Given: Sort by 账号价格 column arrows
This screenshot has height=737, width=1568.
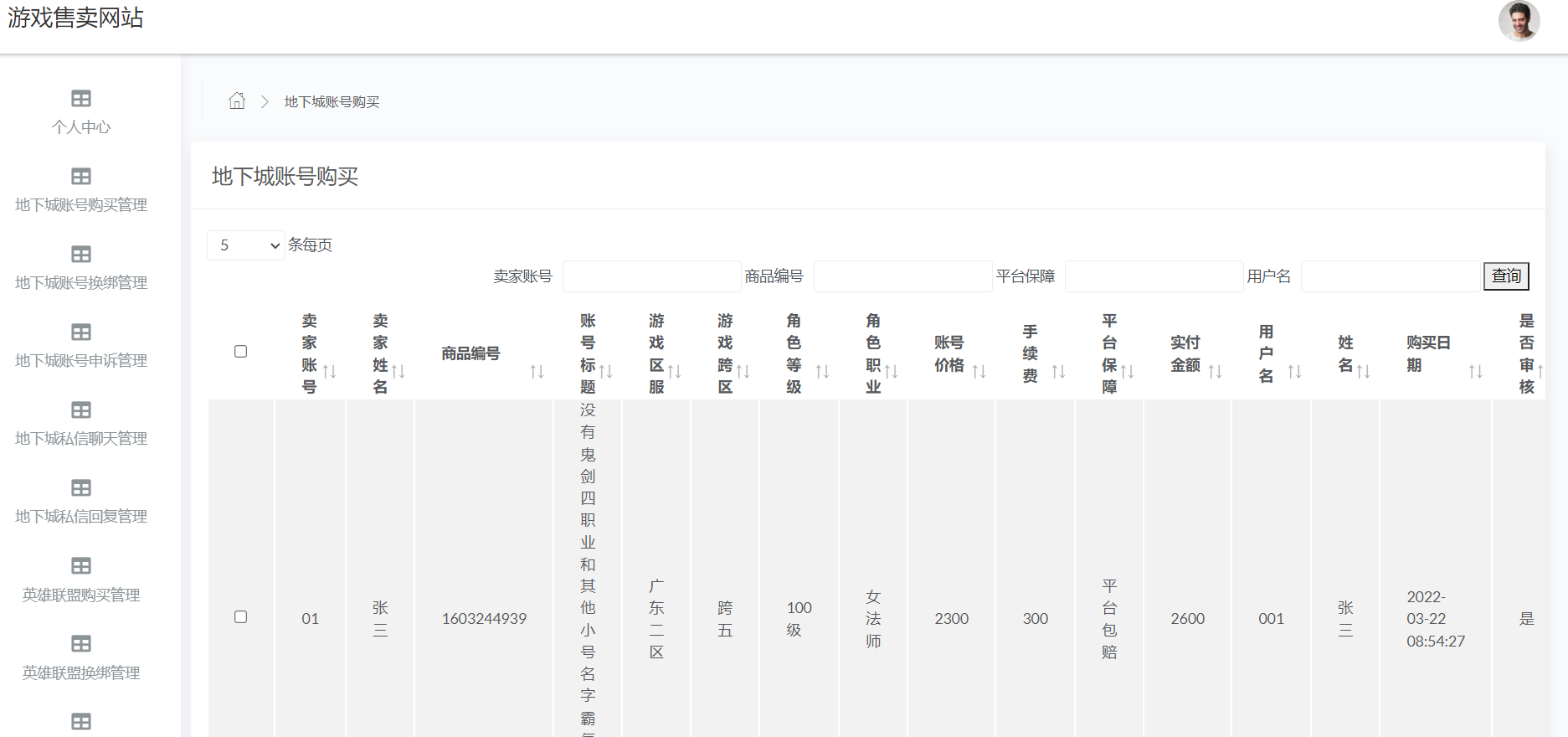Looking at the screenshot, I should click(x=979, y=371).
